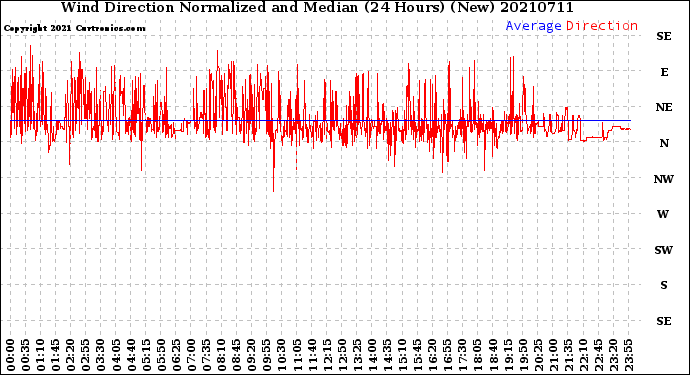690x375 pixels.
Task: Click the "09:55" time axis label
Action: tap(267, 355)
